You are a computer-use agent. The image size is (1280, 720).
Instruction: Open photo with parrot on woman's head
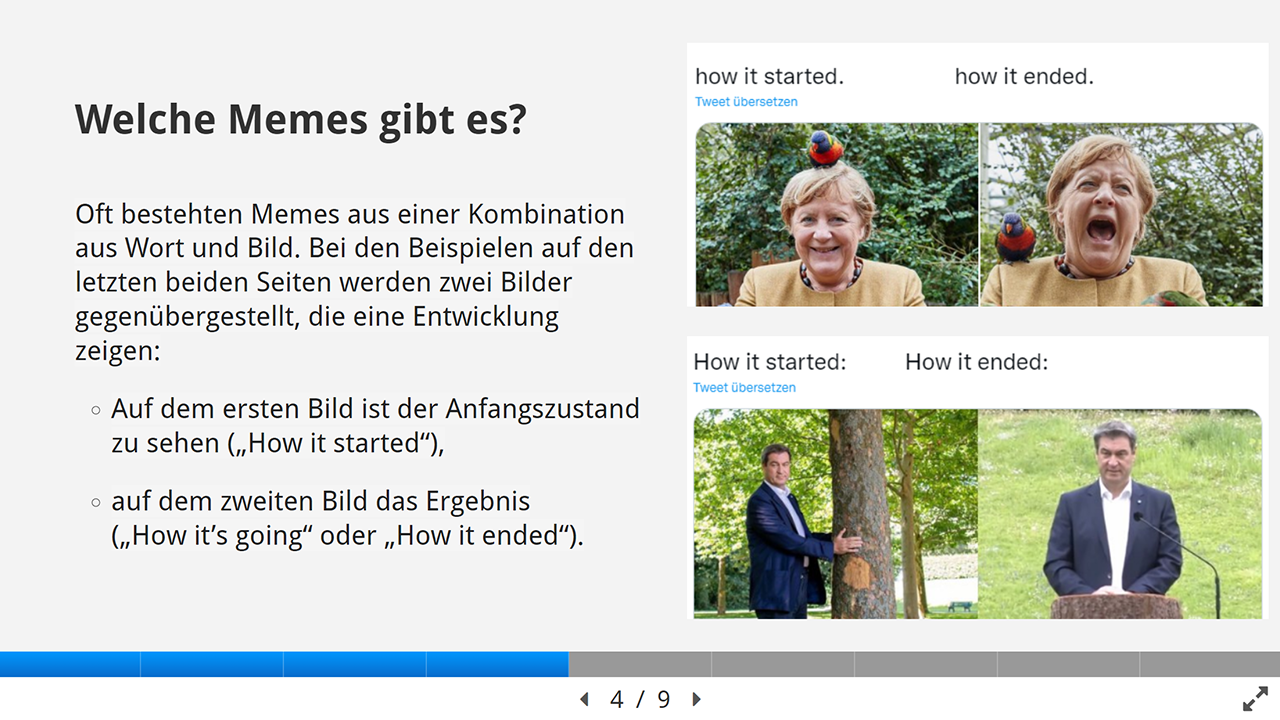pyautogui.click(x=836, y=215)
